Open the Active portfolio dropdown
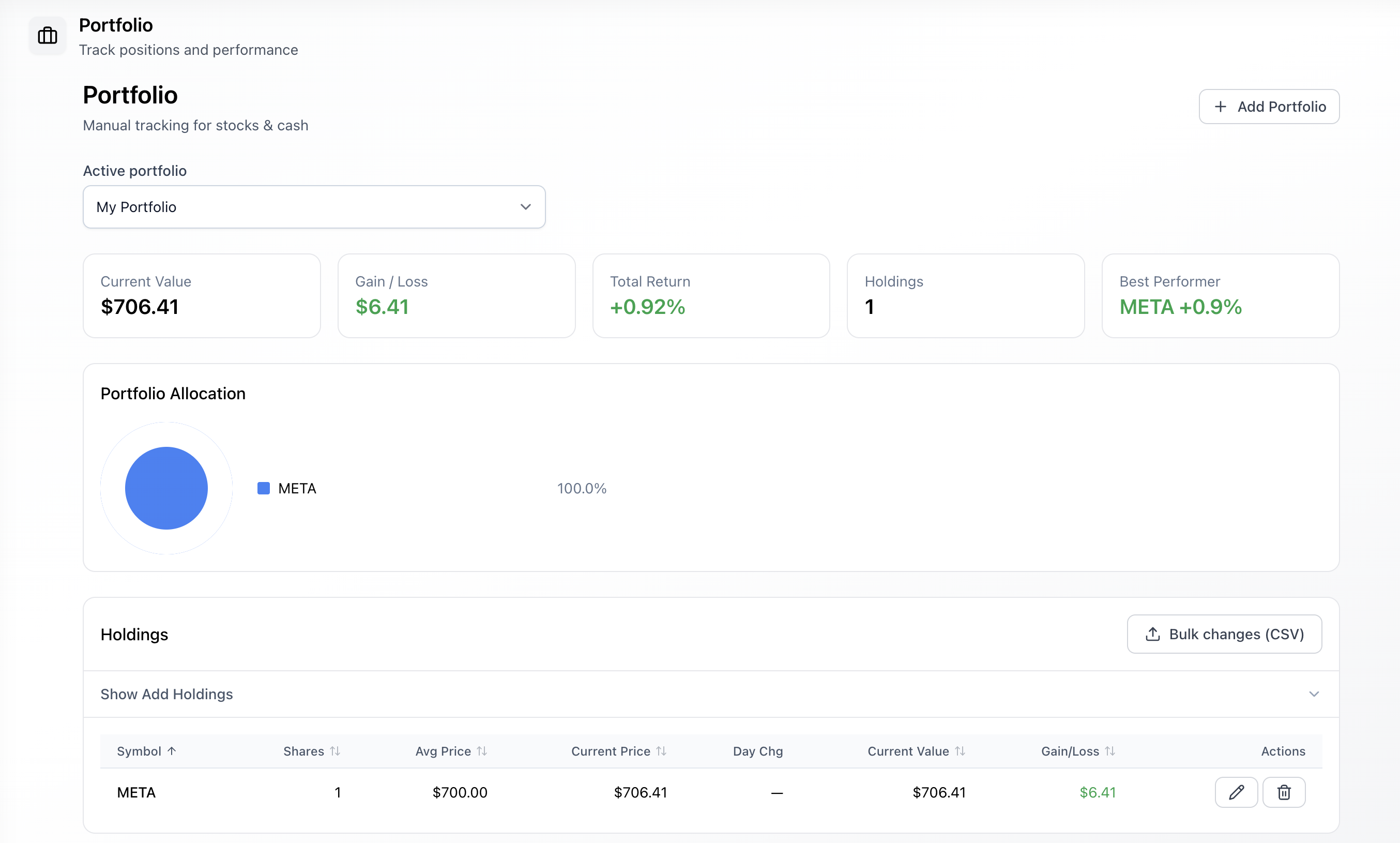1400x843 pixels. click(x=314, y=207)
